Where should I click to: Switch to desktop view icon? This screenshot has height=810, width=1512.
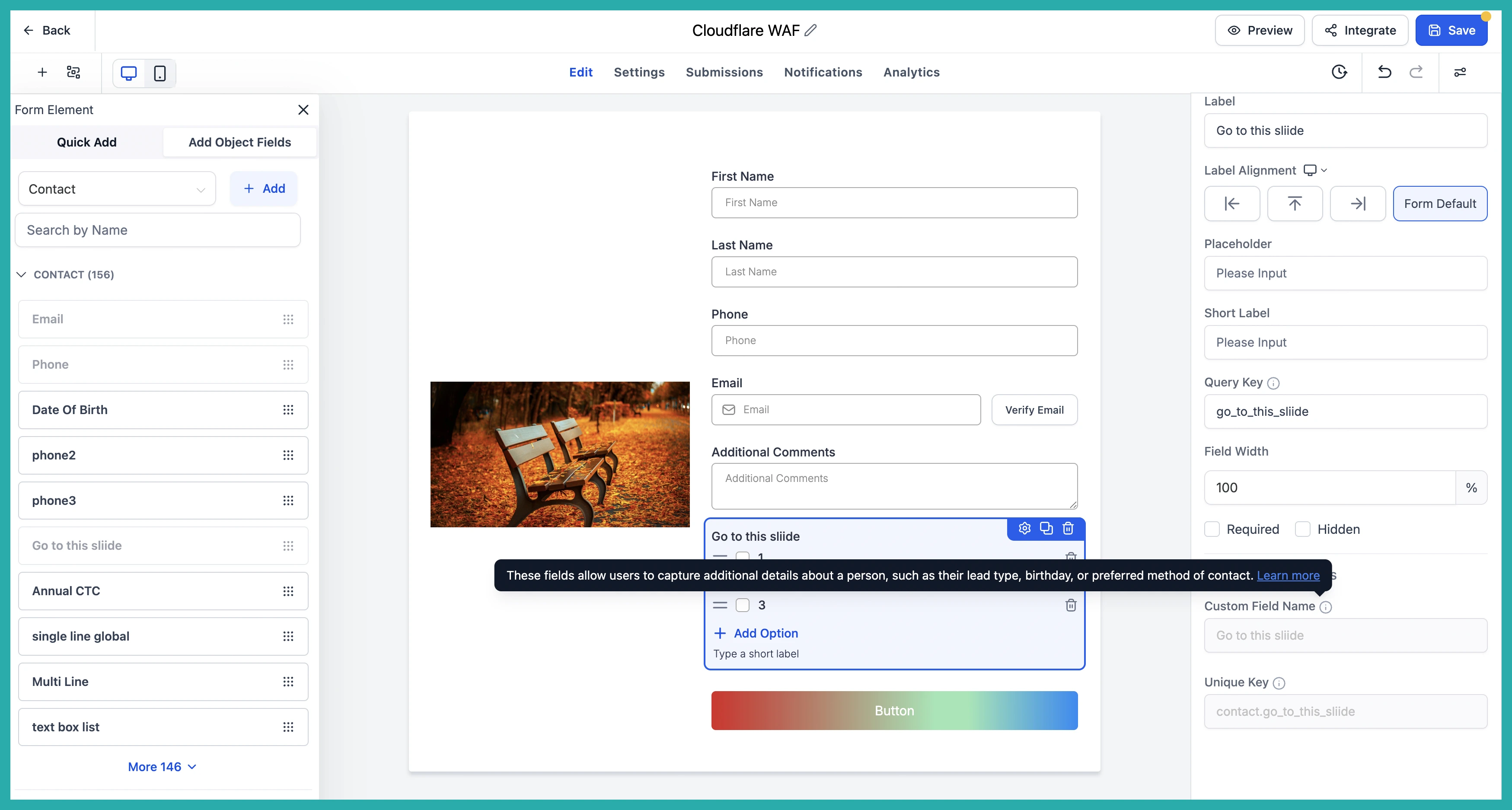(x=128, y=73)
